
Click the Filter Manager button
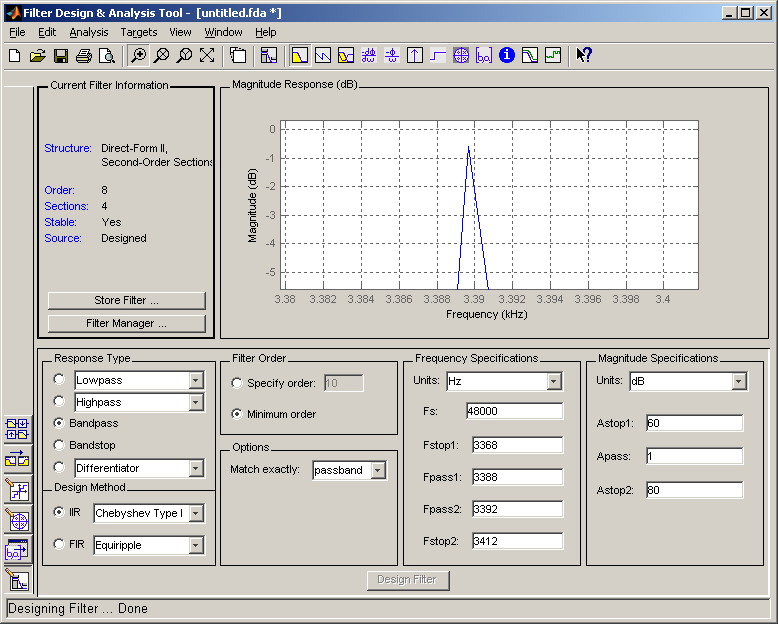click(127, 323)
